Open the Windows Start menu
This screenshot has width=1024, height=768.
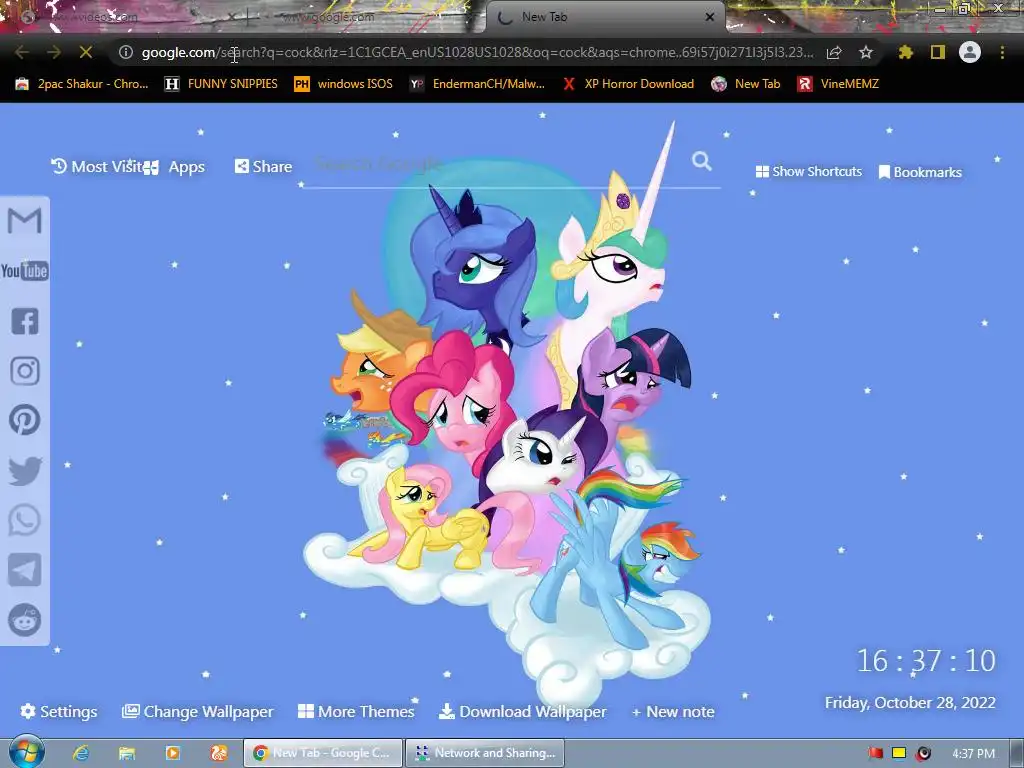point(25,751)
